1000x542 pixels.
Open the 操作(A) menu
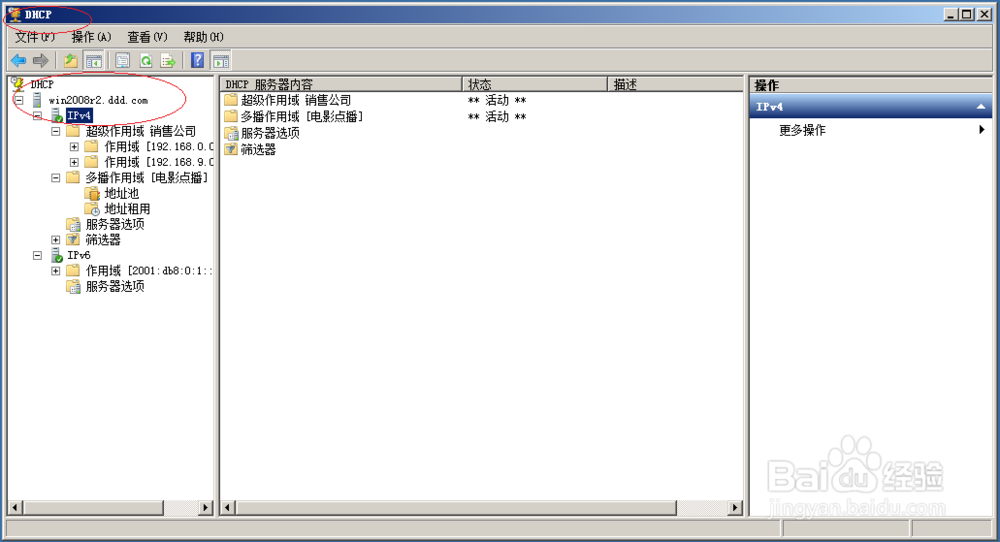91,37
